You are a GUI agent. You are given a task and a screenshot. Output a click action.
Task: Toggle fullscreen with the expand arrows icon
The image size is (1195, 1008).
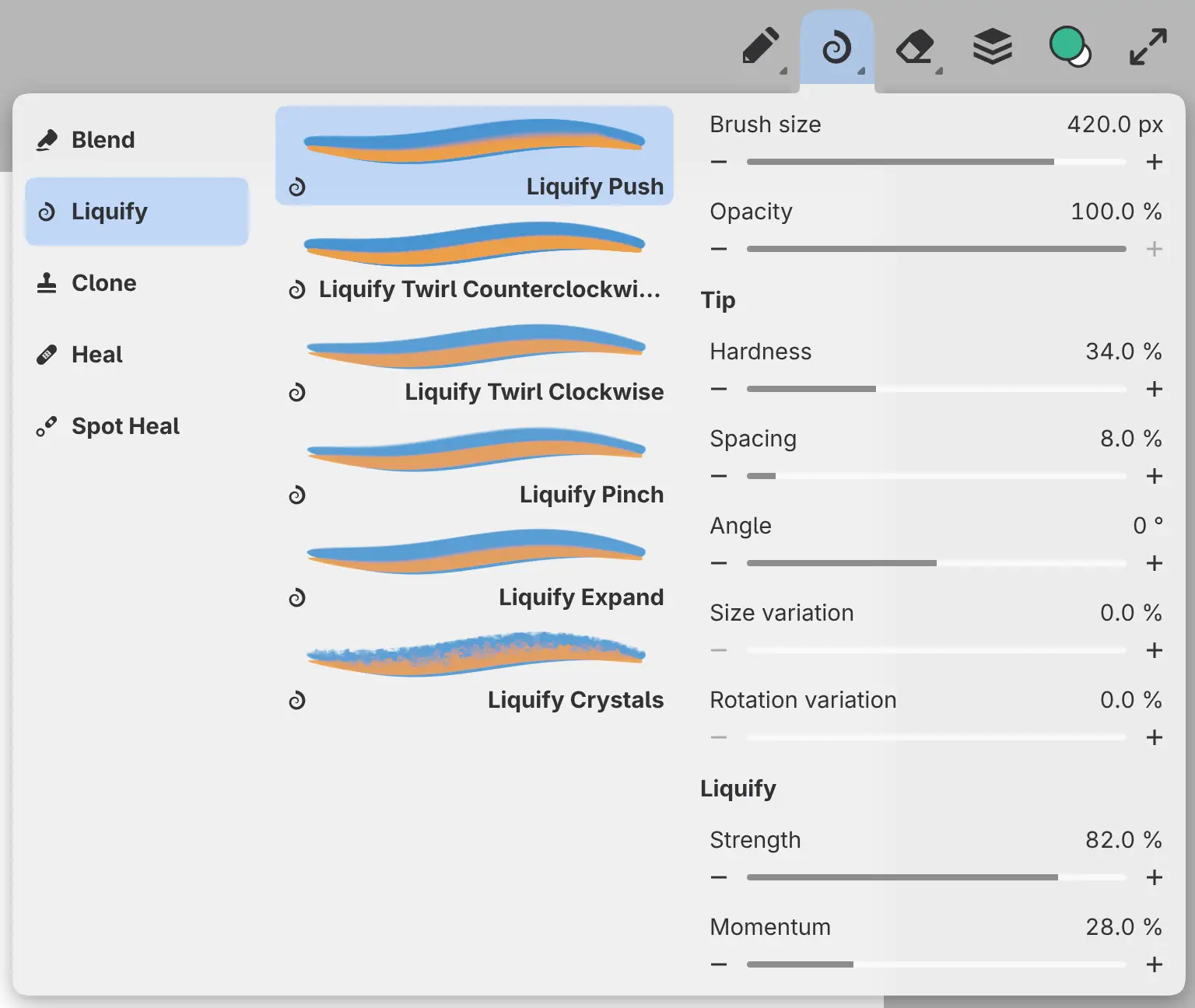[x=1148, y=47]
